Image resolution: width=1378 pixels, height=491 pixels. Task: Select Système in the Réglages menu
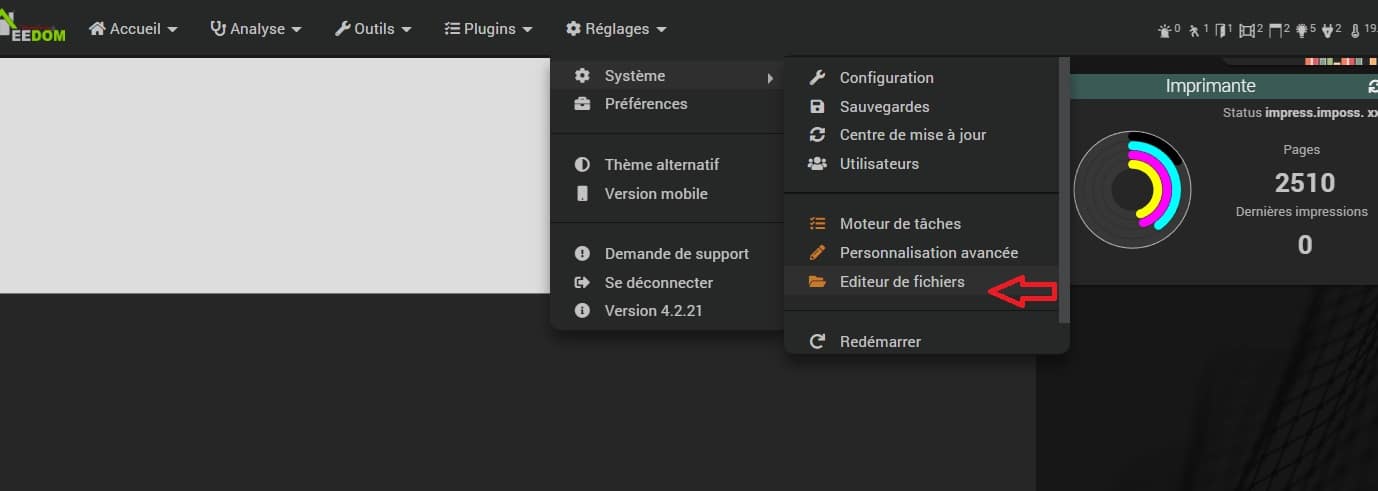[x=667, y=76]
